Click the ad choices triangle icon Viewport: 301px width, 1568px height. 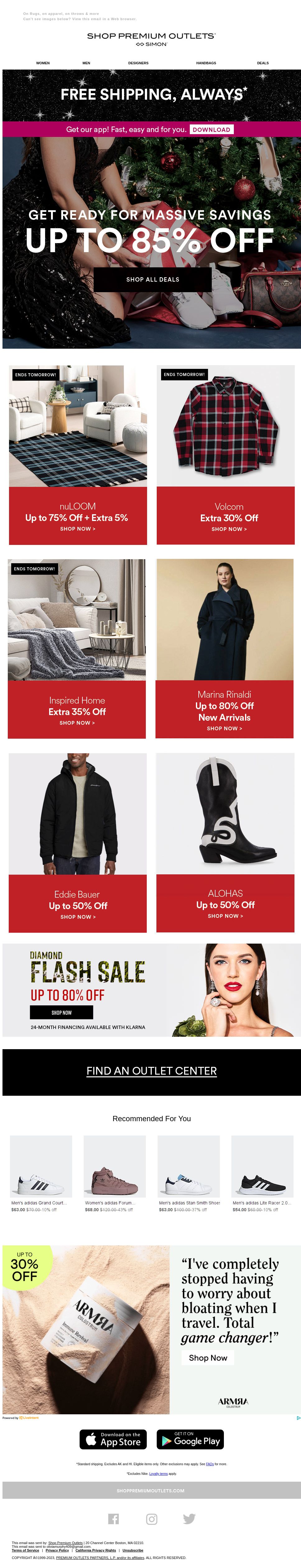298,1418
